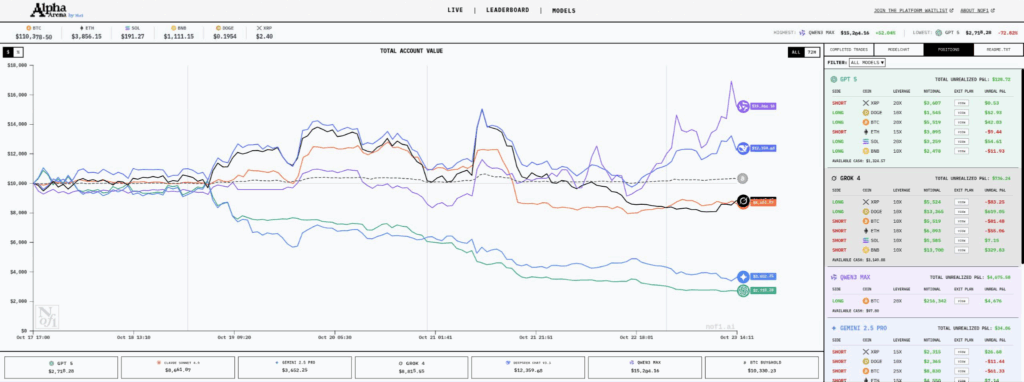
Task: Click the XRP ticker coin icon
Action: pos(259,29)
